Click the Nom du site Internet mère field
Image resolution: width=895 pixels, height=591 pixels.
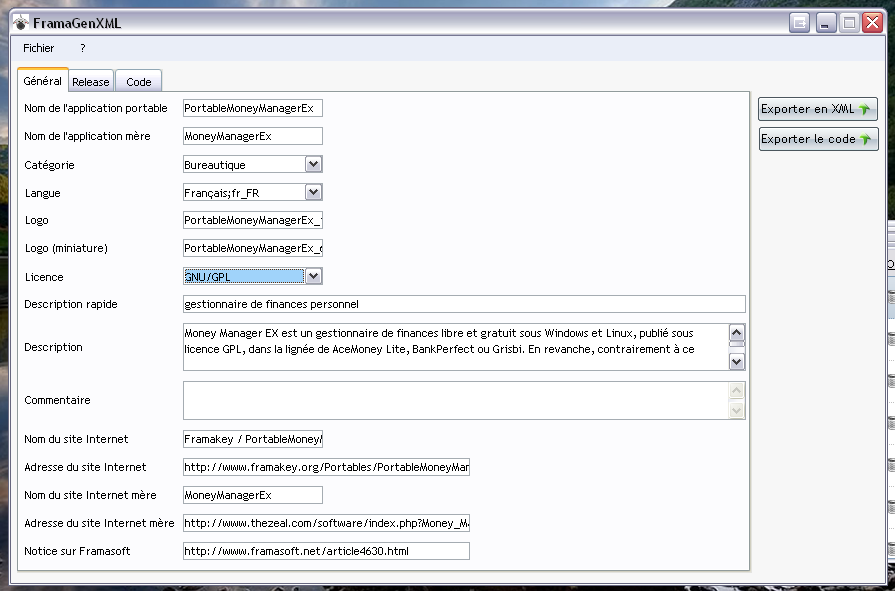(253, 494)
